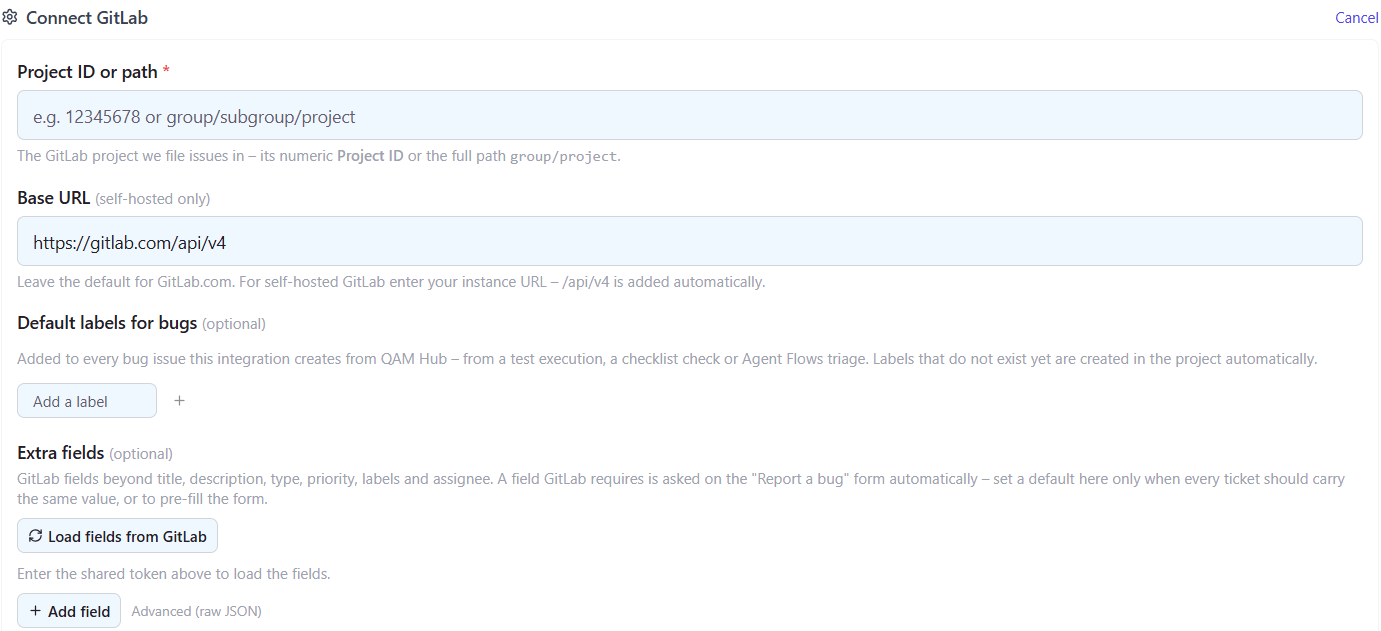This screenshot has width=1381, height=631.
Task: Click the Default labels for bugs heading
Action: (107, 323)
